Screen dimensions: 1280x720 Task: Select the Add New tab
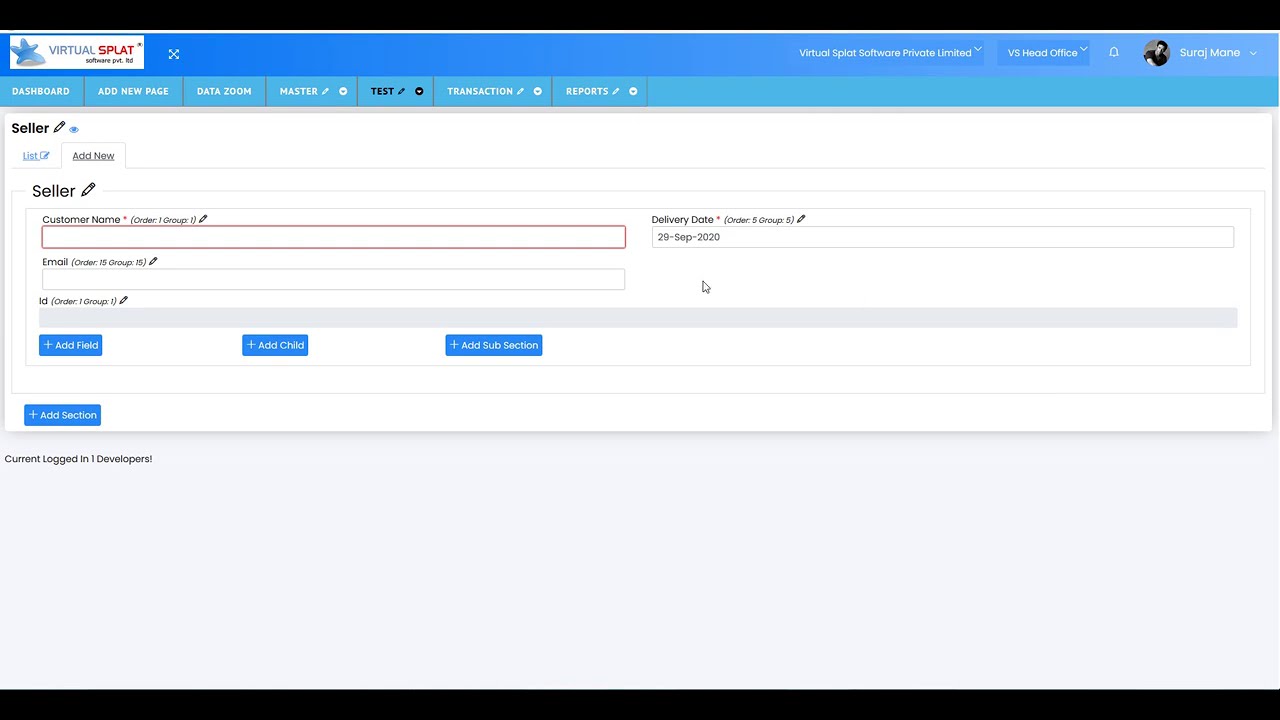point(93,156)
